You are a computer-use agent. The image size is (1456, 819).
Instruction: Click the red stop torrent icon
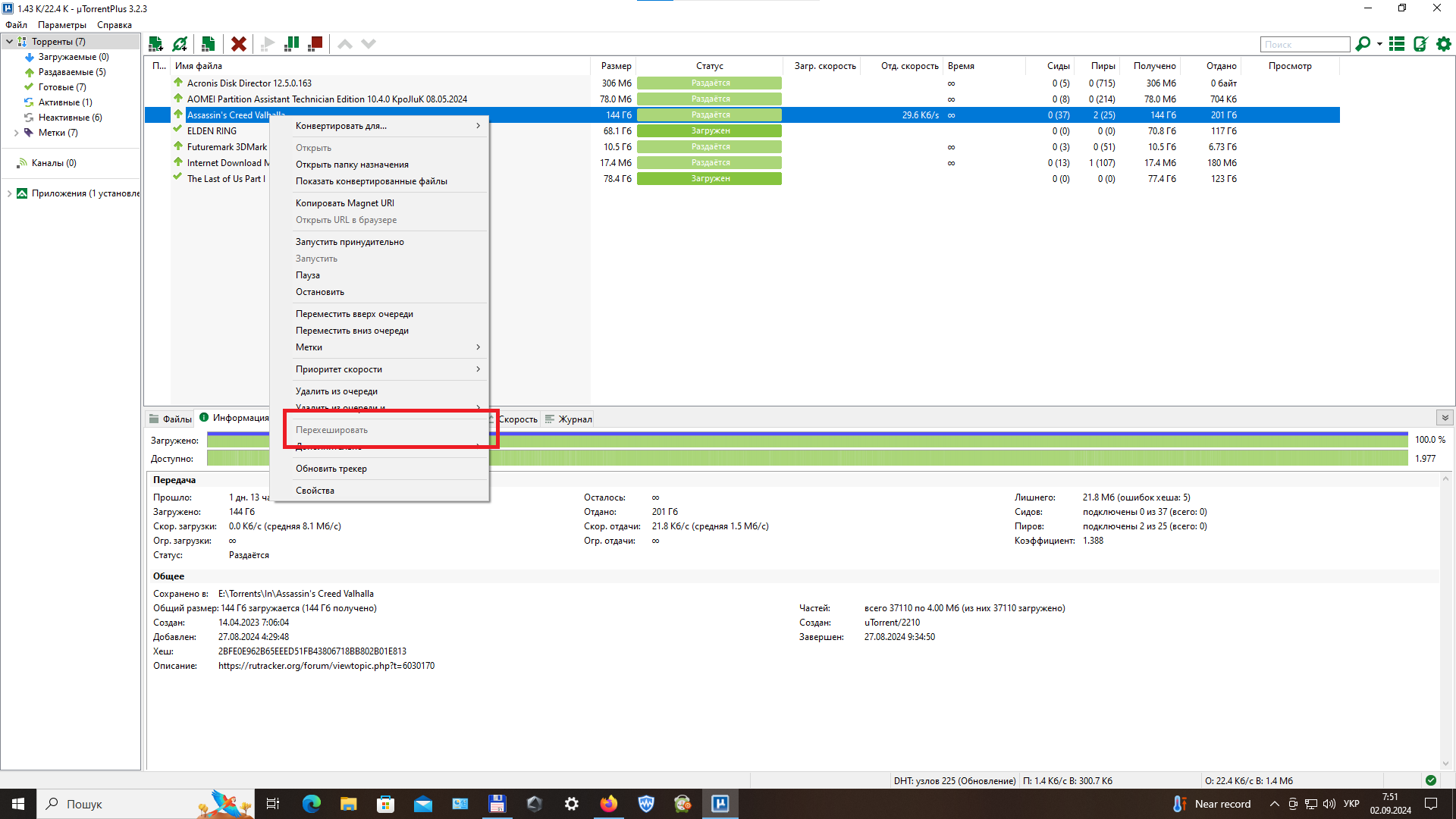point(315,44)
